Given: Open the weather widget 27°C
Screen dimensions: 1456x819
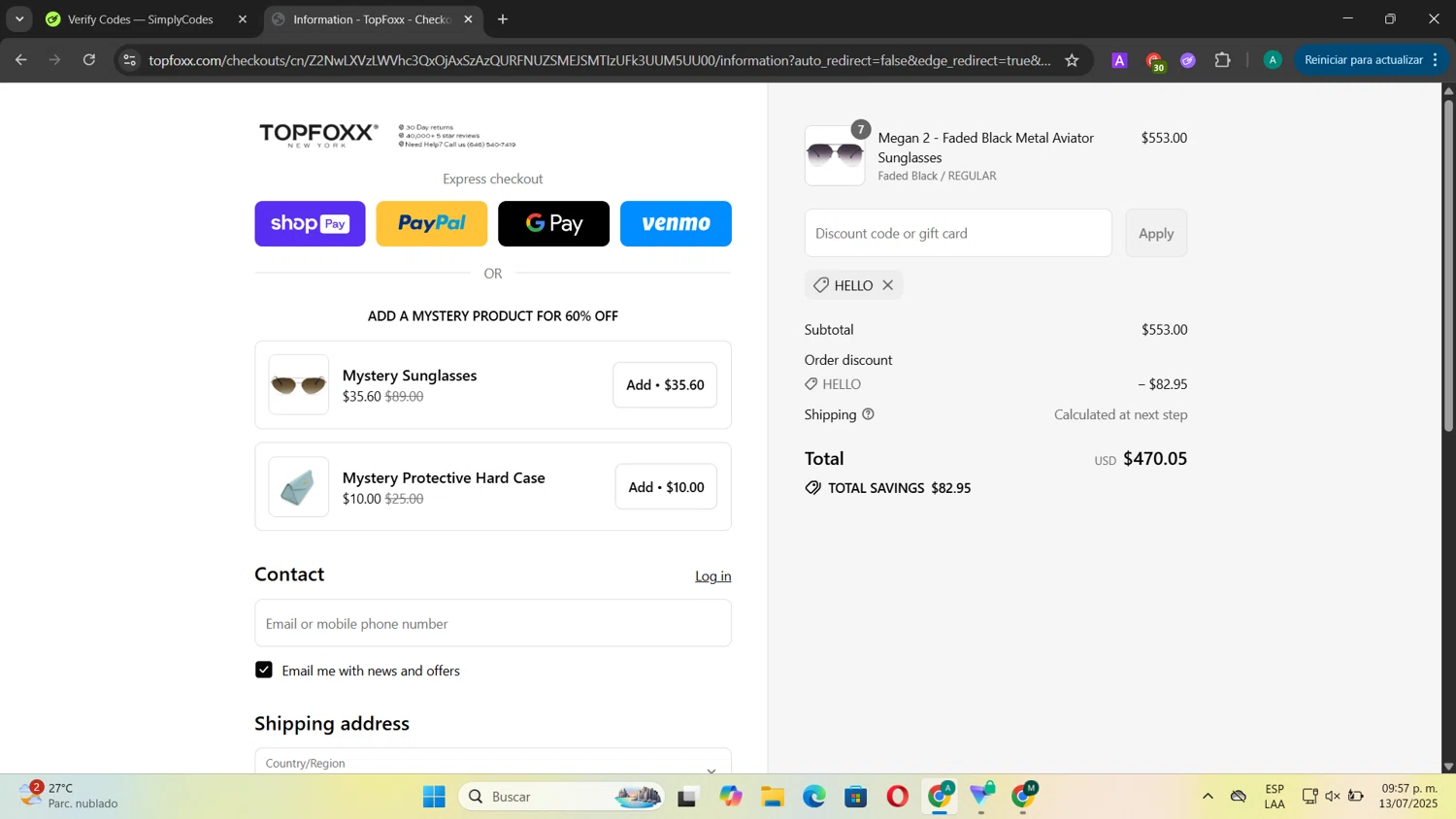Looking at the screenshot, I should point(68,796).
